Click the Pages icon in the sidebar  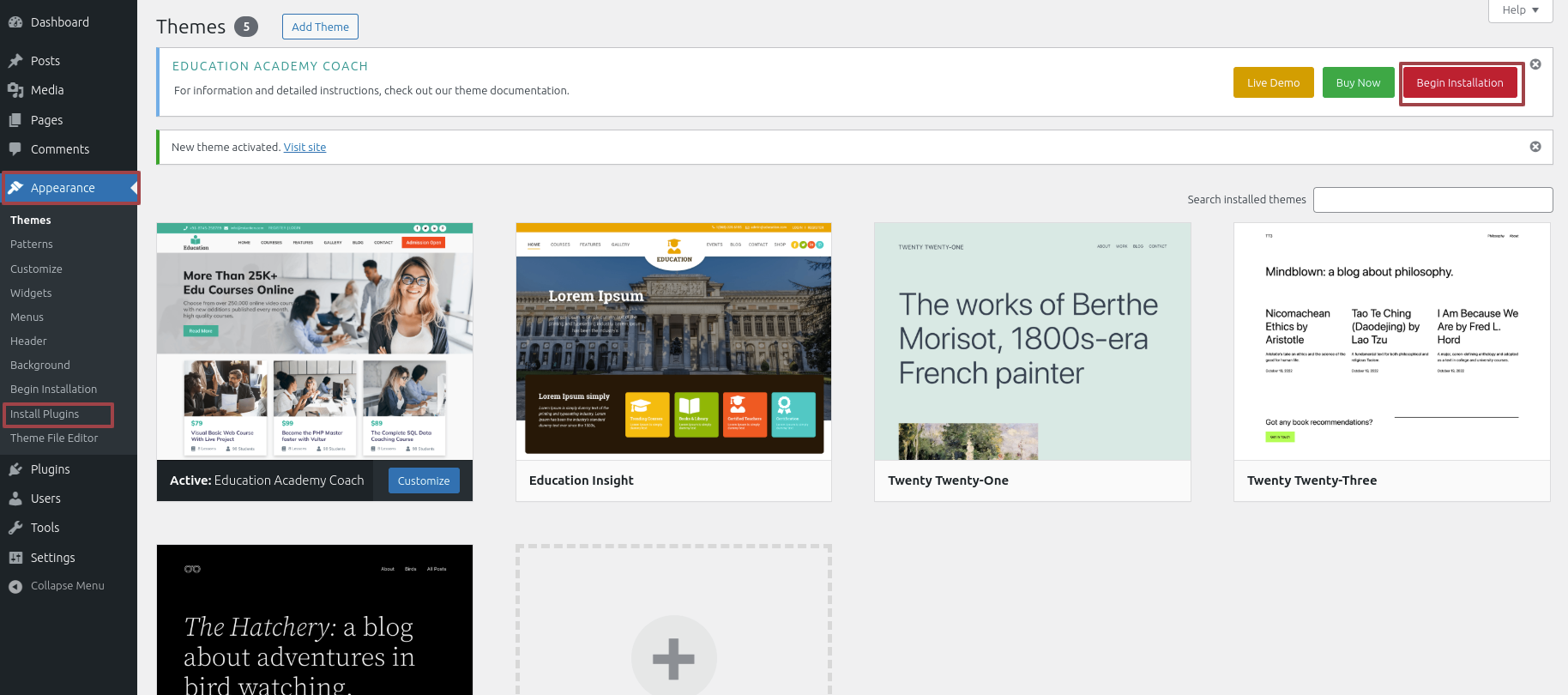15,120
